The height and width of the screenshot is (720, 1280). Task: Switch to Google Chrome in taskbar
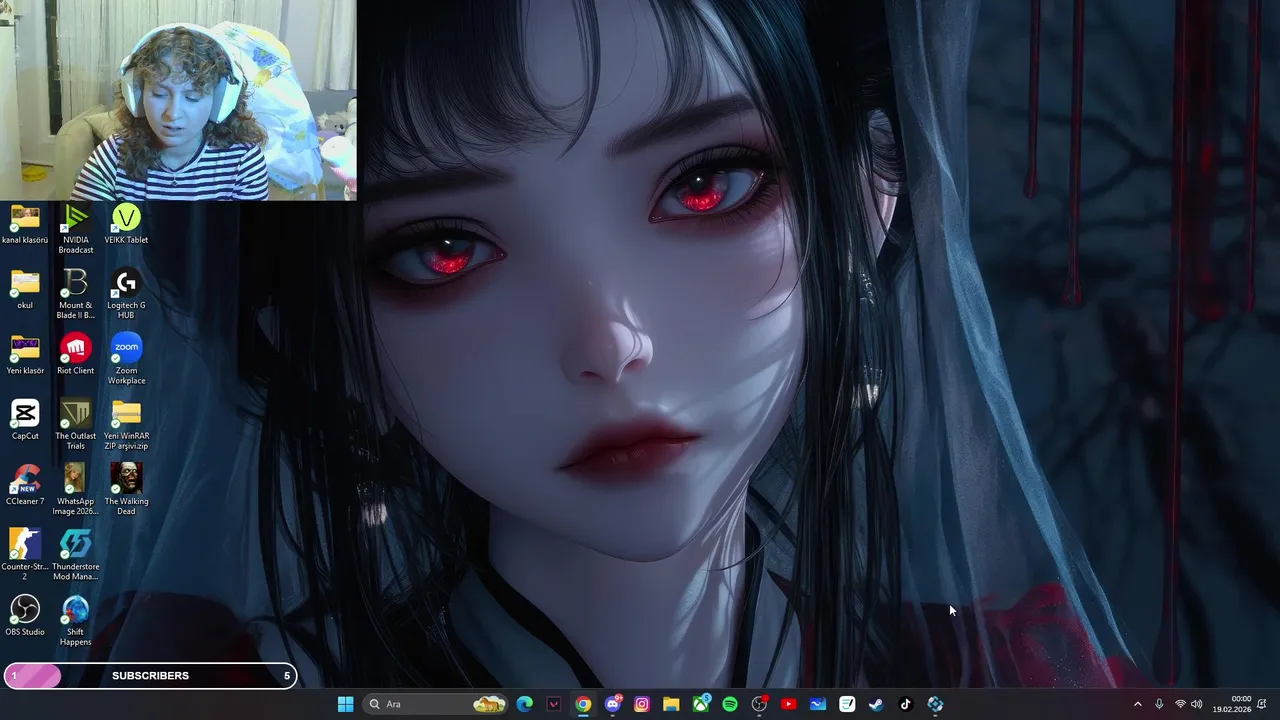(x=583, y=704)
